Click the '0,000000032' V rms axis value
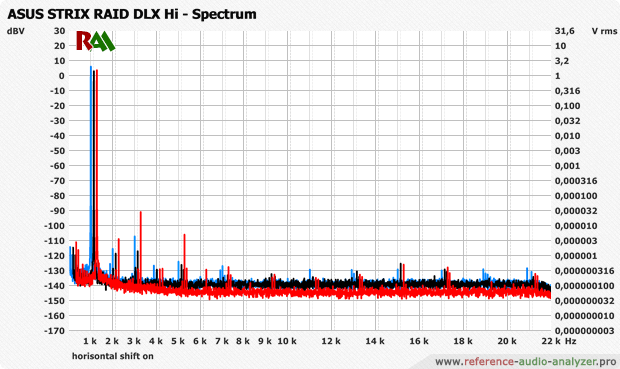 [584, 301]
